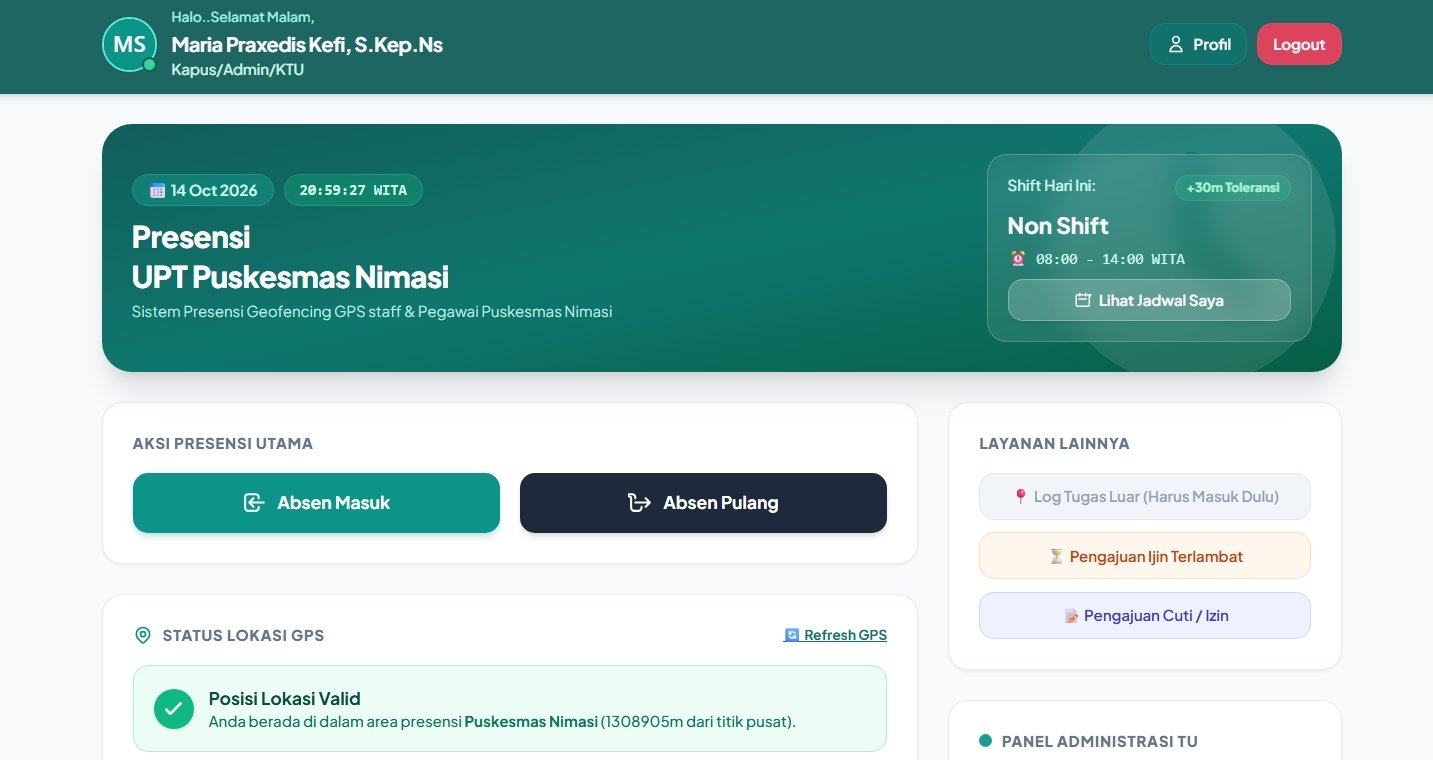This screenshot has width=1433, height=760.
Task: Click the Non Shift heading
Action: [1058, 225]
